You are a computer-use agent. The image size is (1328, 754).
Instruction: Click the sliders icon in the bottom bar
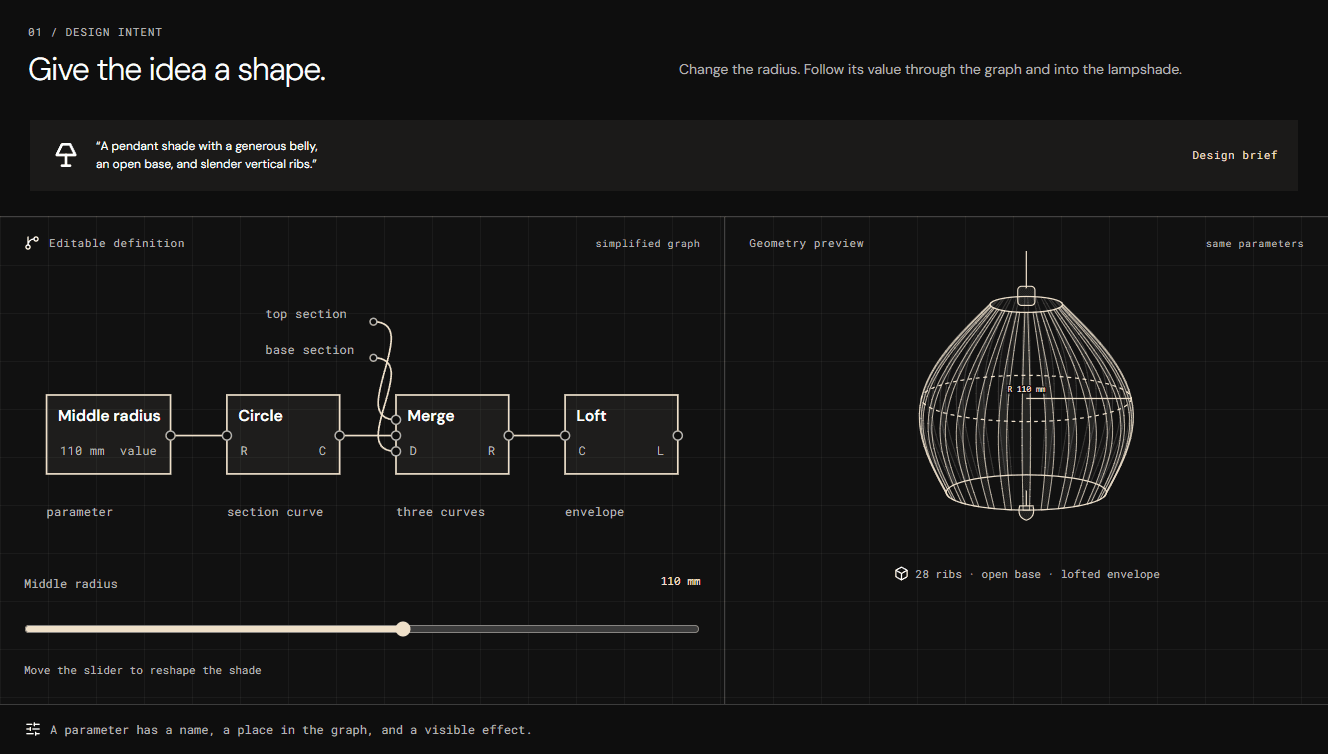click(33, 729)
